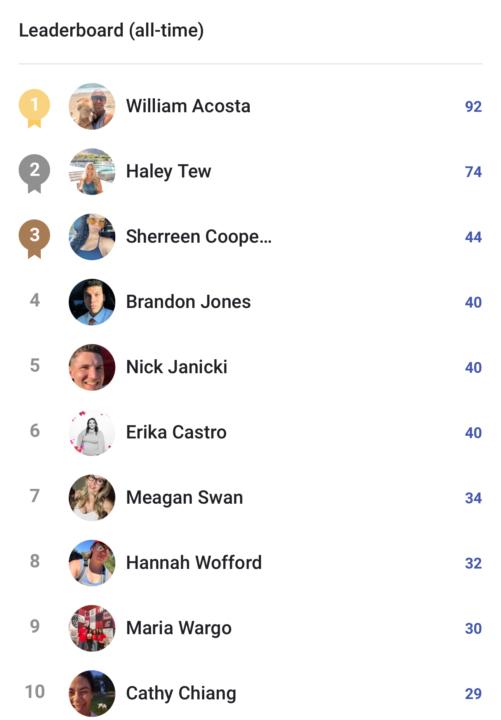This screenshot has width=501, height=720.
Task: Open Erika Castro's profile picture
Action: coord(92,433)
